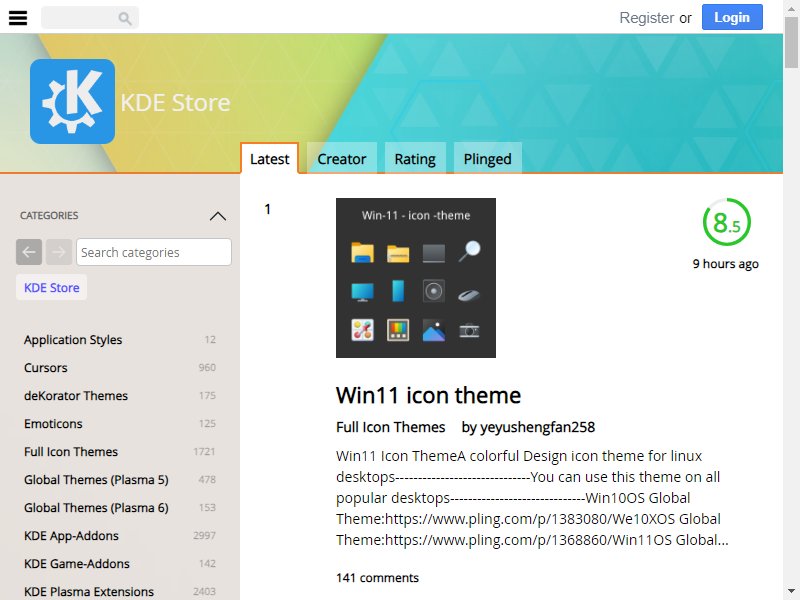Open the KDE Store header title
Image resolution: width=800 pixels, height=600 pixels.
tap(176, 103)
